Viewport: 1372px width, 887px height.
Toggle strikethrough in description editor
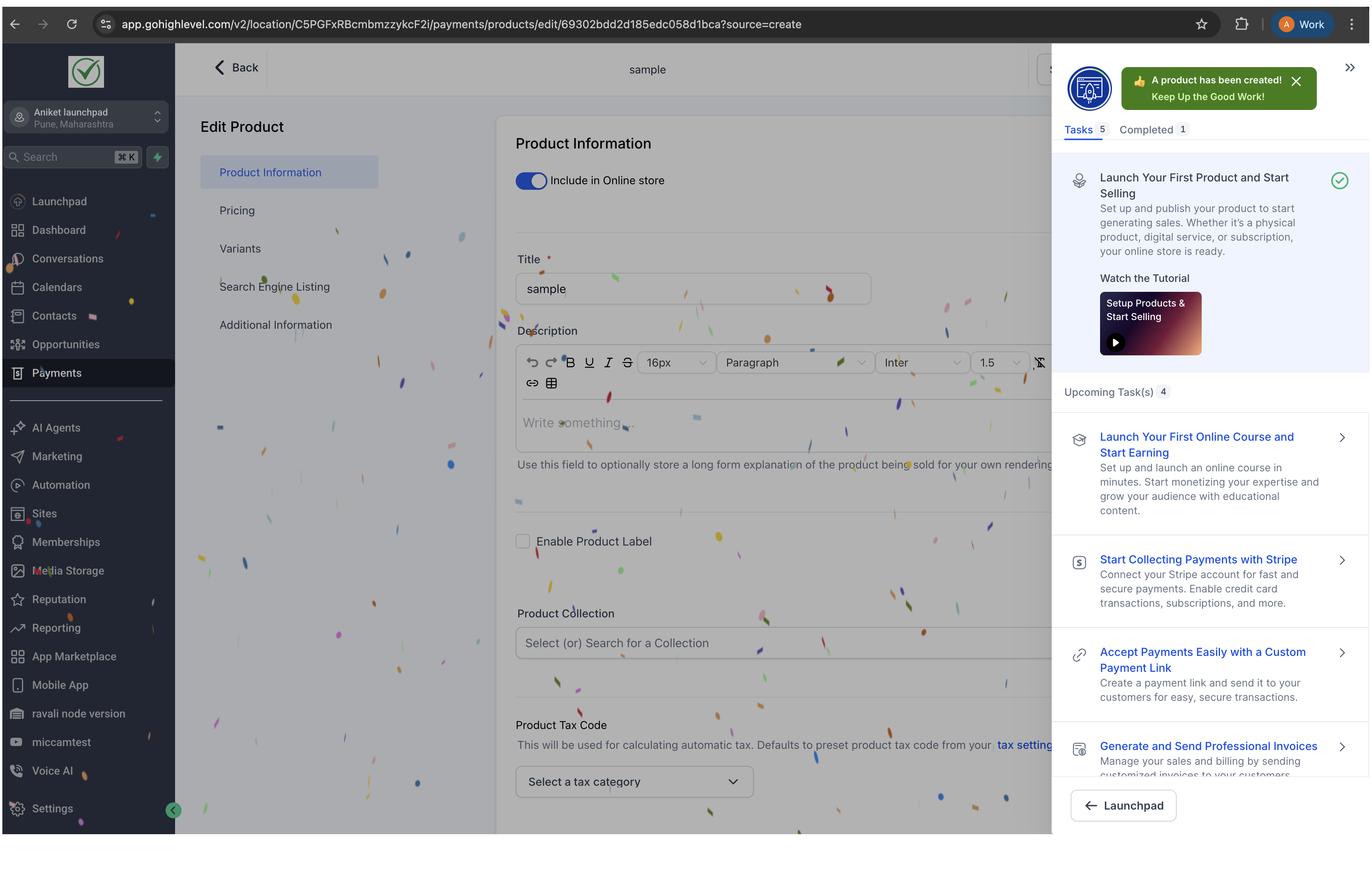(x=627, y=362)
